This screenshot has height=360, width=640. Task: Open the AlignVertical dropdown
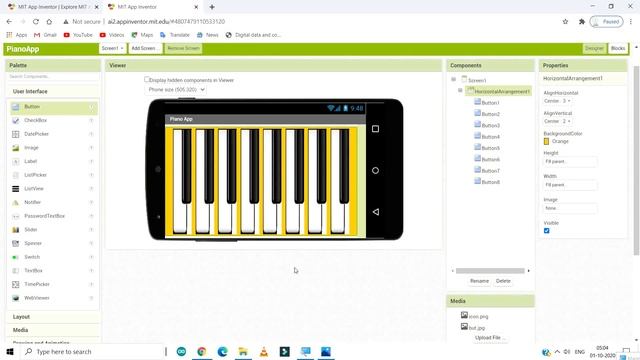(x=558, y=121)
